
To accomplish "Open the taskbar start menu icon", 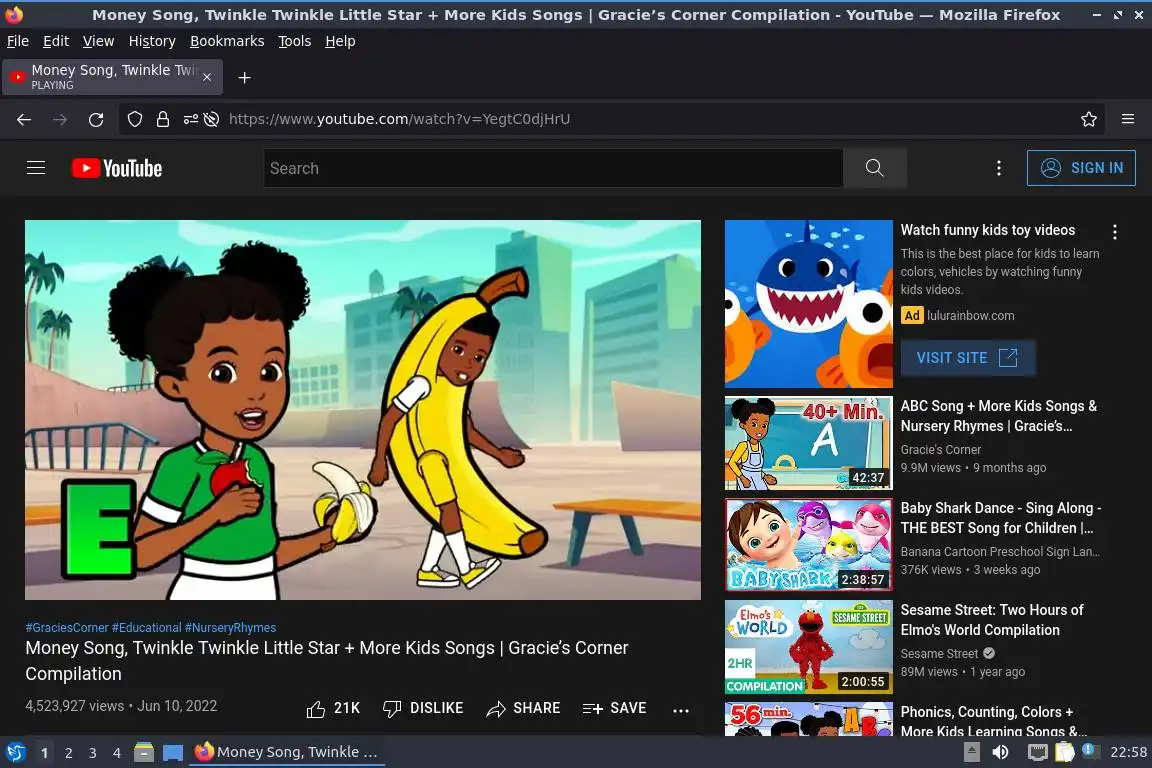I will 15,752.
